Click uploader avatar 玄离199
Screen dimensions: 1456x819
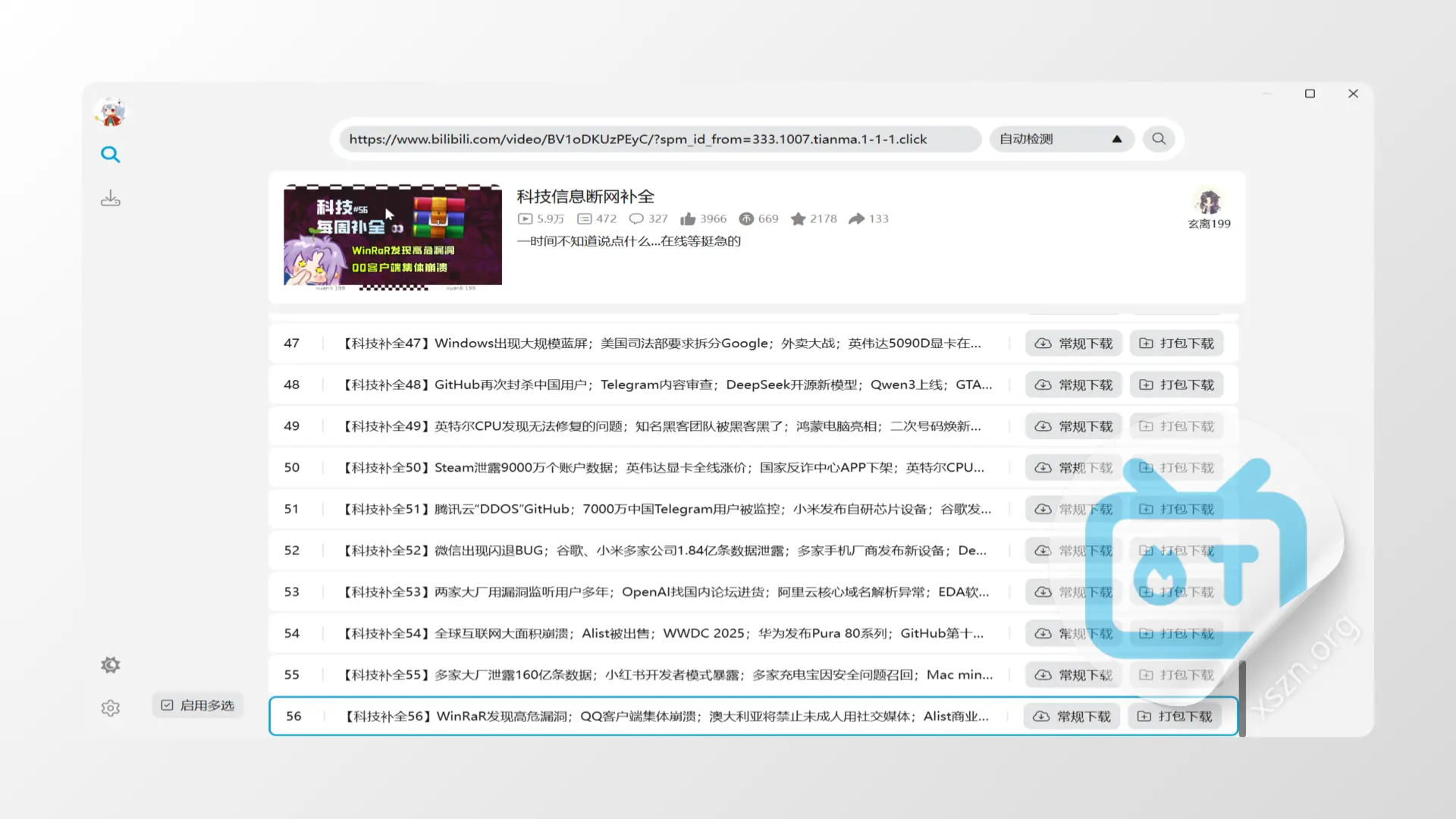coord(1209,202)
